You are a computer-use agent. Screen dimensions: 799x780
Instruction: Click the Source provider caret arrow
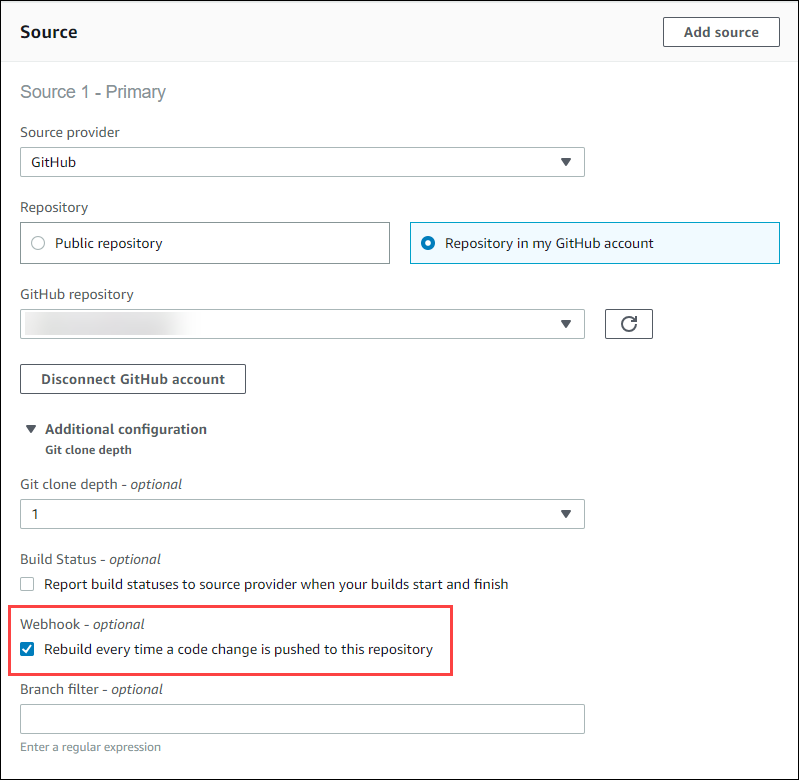pyautogui.click(x=565, y=162)
